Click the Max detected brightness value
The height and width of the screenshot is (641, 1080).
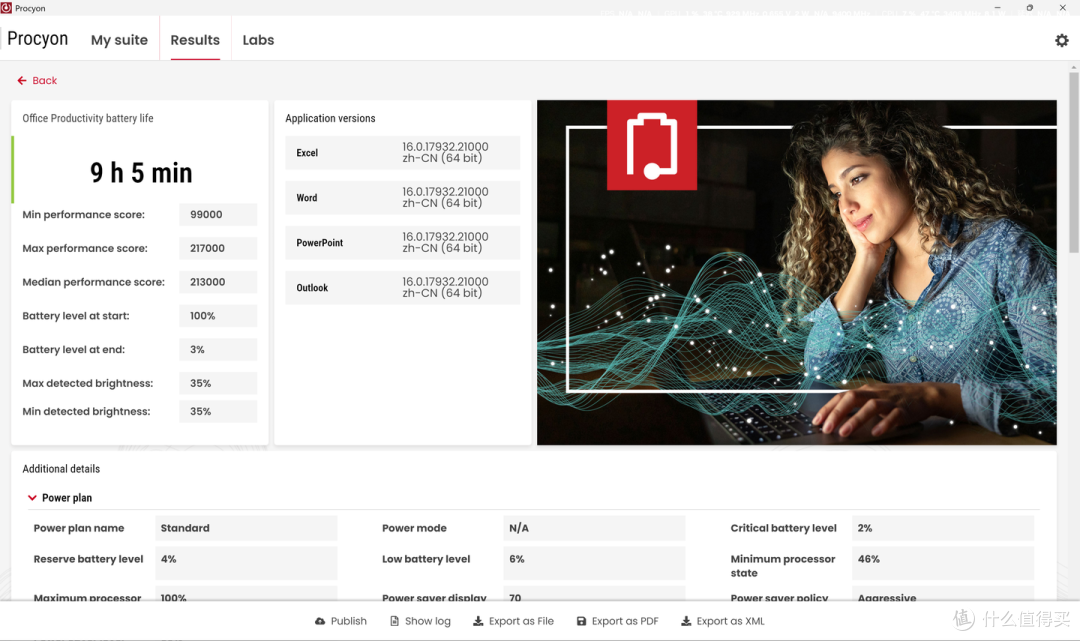point(218,383)
